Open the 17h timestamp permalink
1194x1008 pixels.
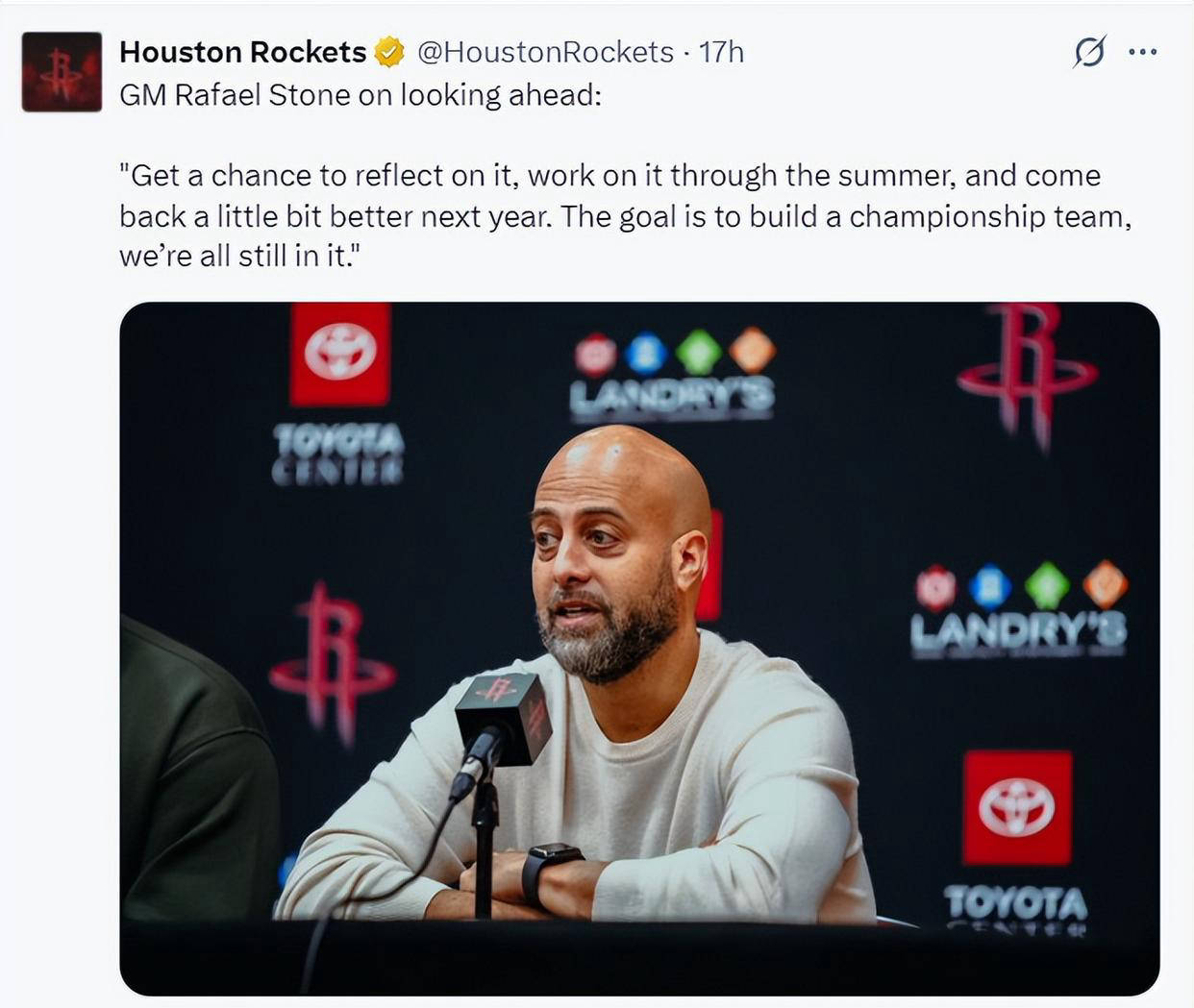click(721, 52)
